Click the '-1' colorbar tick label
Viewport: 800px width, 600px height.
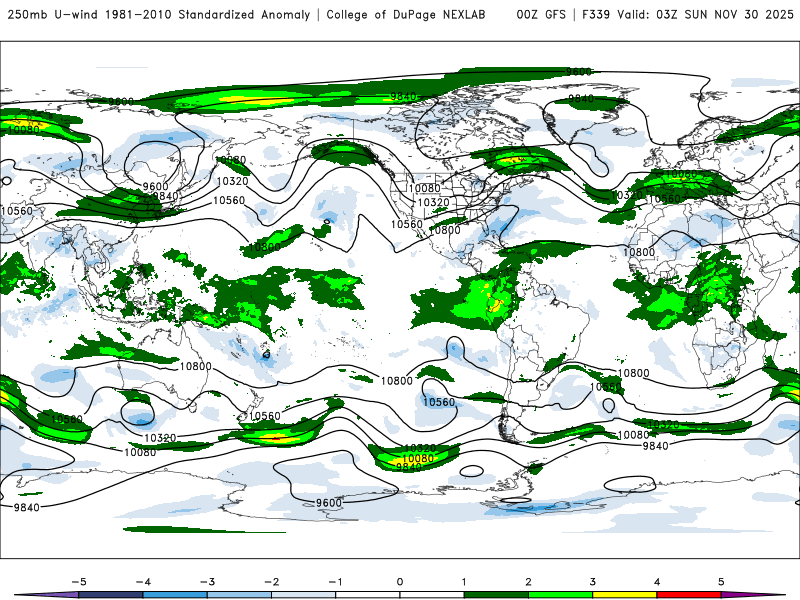(335, 582)
